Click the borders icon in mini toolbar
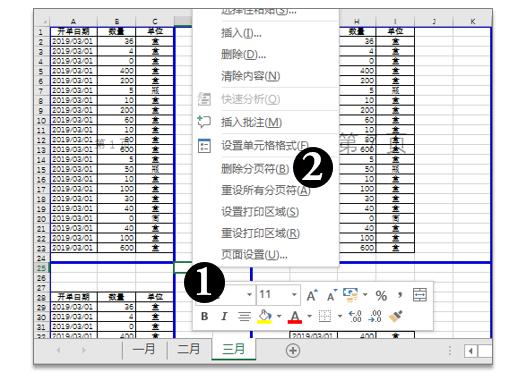The image size is (528, 378). tap(325, 316)
